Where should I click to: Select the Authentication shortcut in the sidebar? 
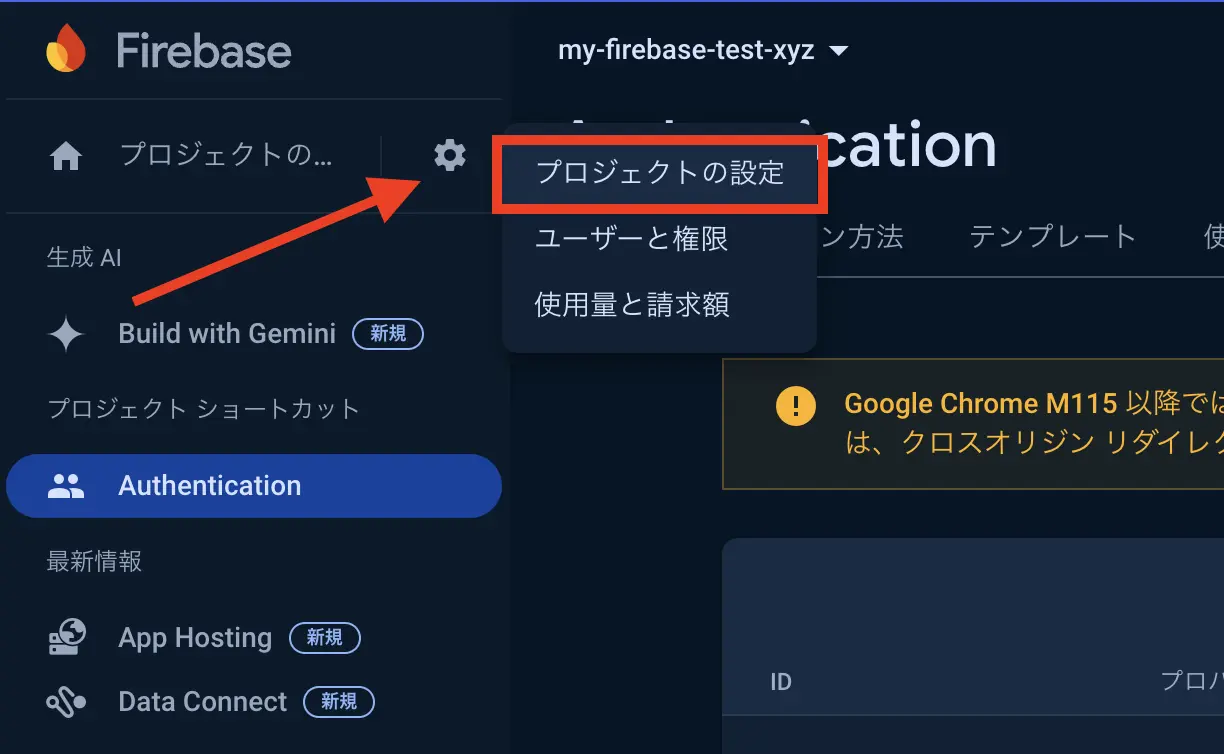coord(210,486)
